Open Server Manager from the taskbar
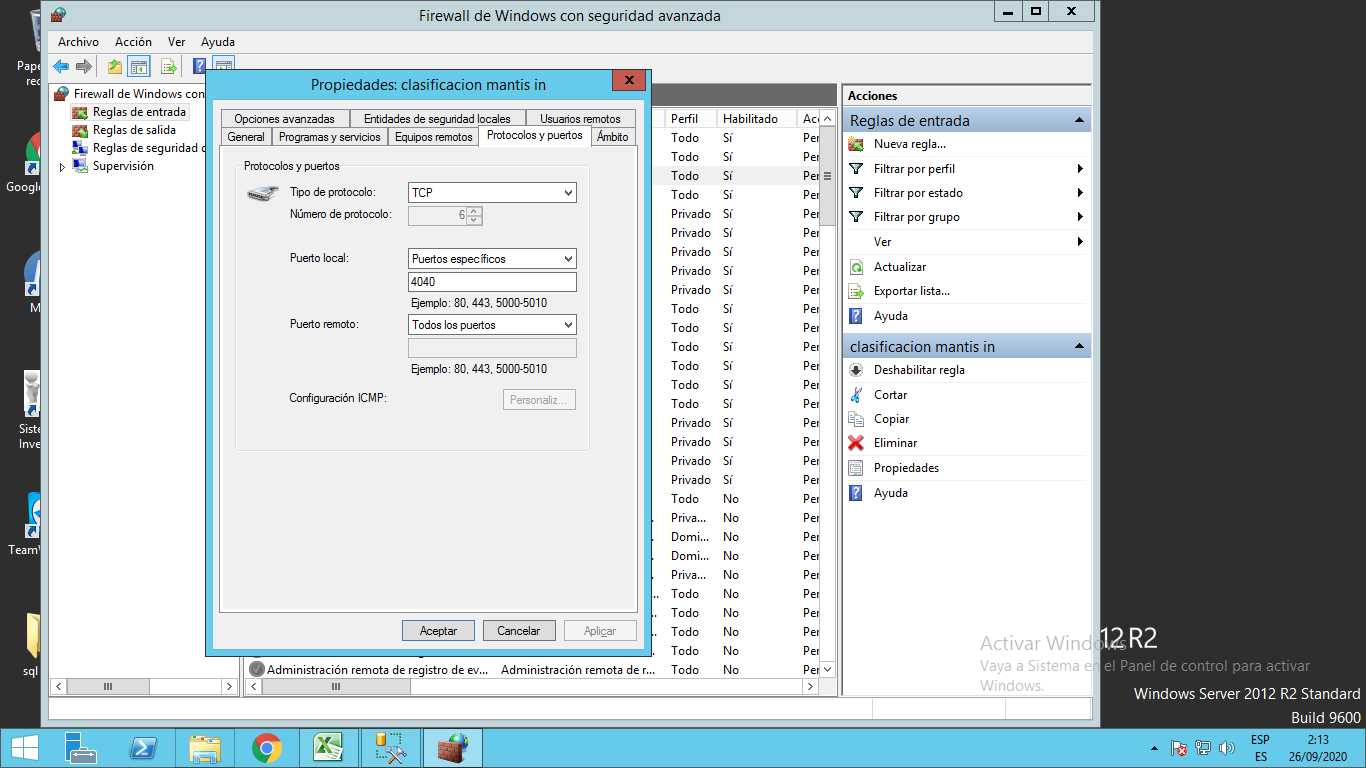 coord(81,748)
